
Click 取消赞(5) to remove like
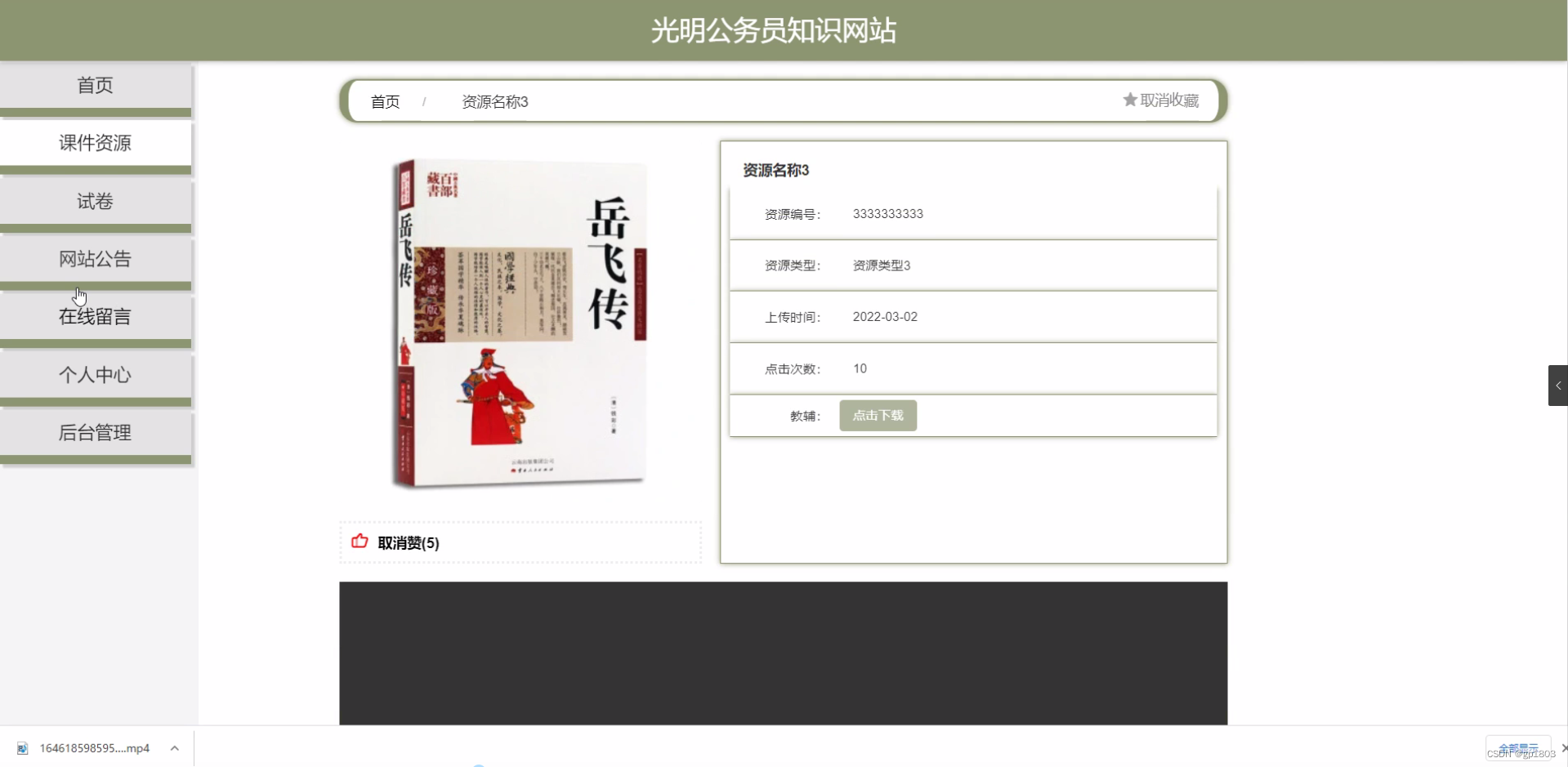click(409, 543)
